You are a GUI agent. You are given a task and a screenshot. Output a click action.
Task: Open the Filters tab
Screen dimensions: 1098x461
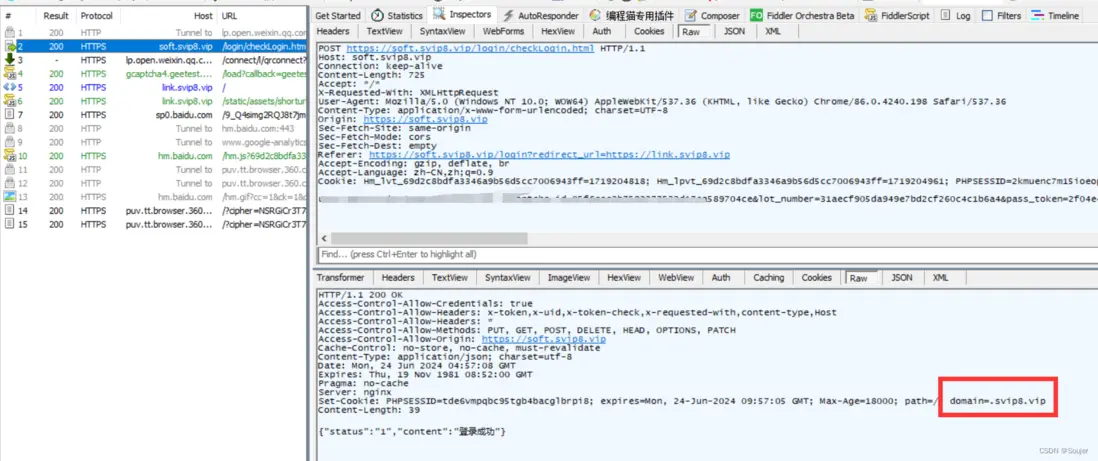coord(1001,15)
